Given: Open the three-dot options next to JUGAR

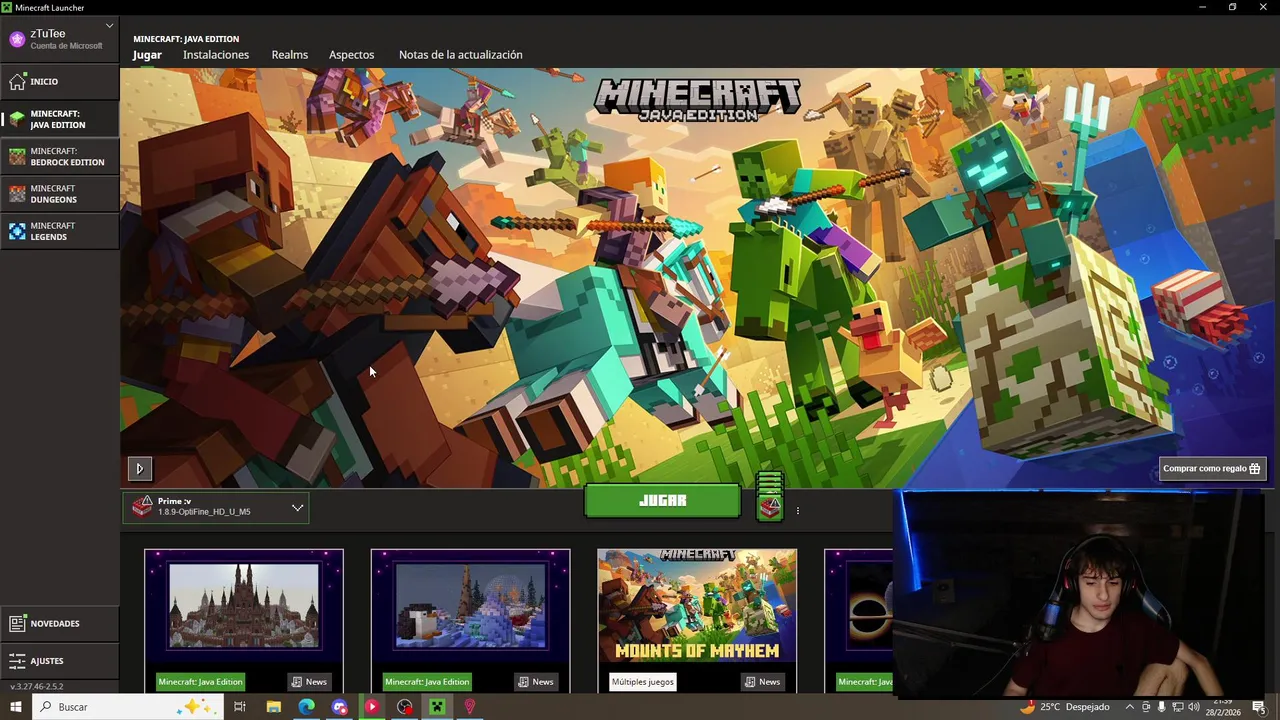Looking at the screenshot, I should click(797, 511).
